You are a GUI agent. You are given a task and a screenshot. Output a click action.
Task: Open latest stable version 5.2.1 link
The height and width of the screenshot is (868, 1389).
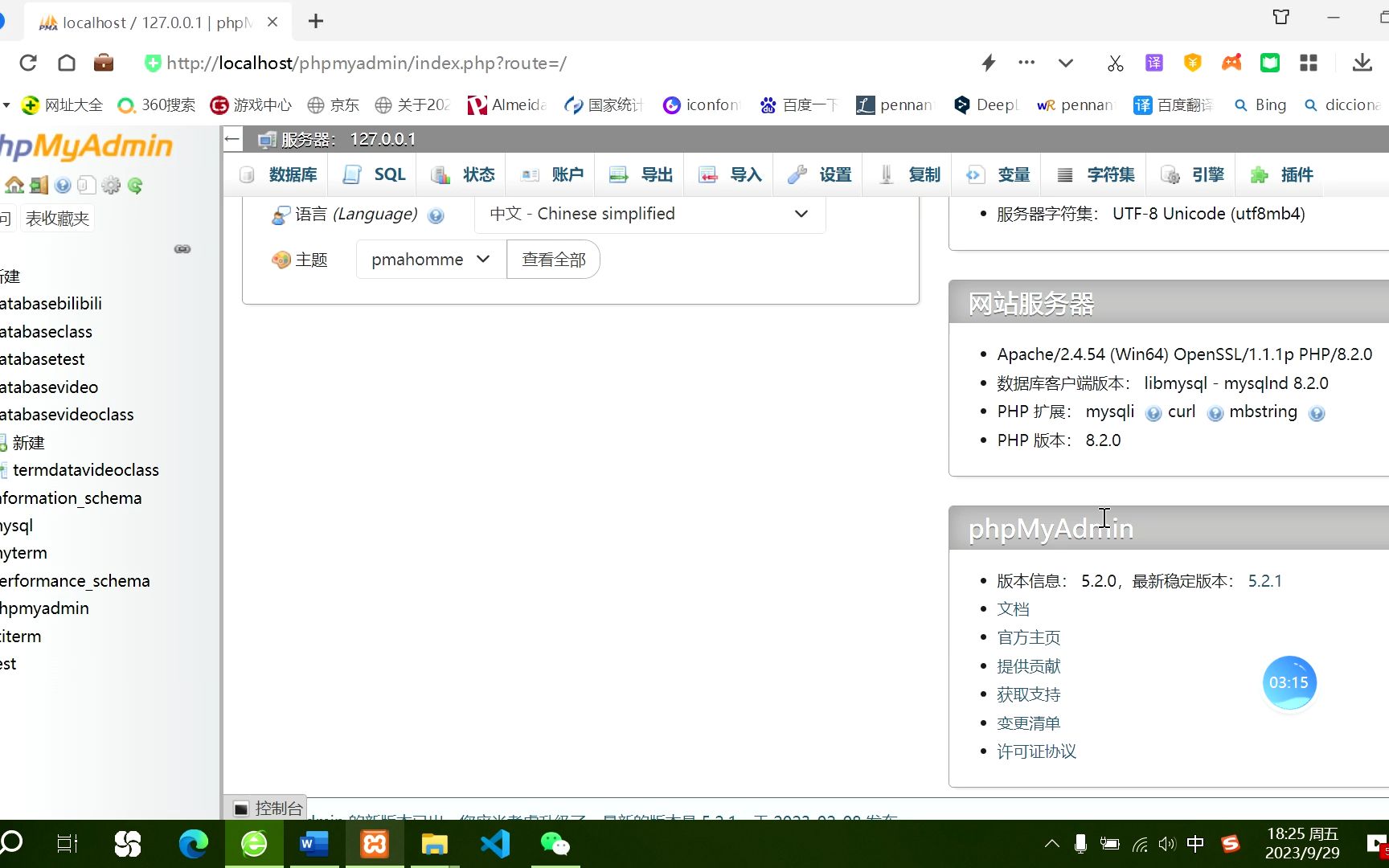click(x=1264, y=581)
